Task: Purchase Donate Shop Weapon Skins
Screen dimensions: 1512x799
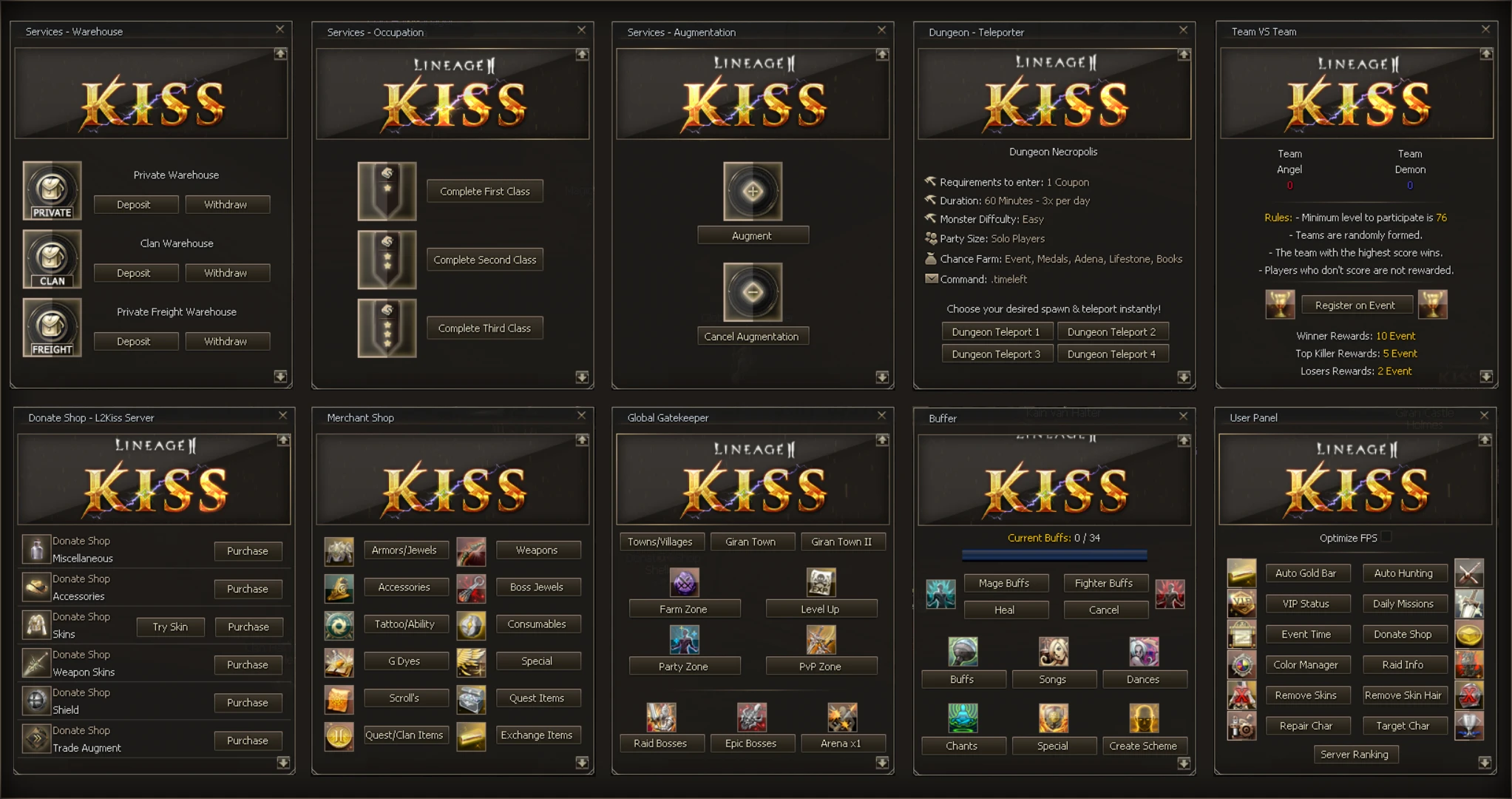Action: tap(248, 665)
